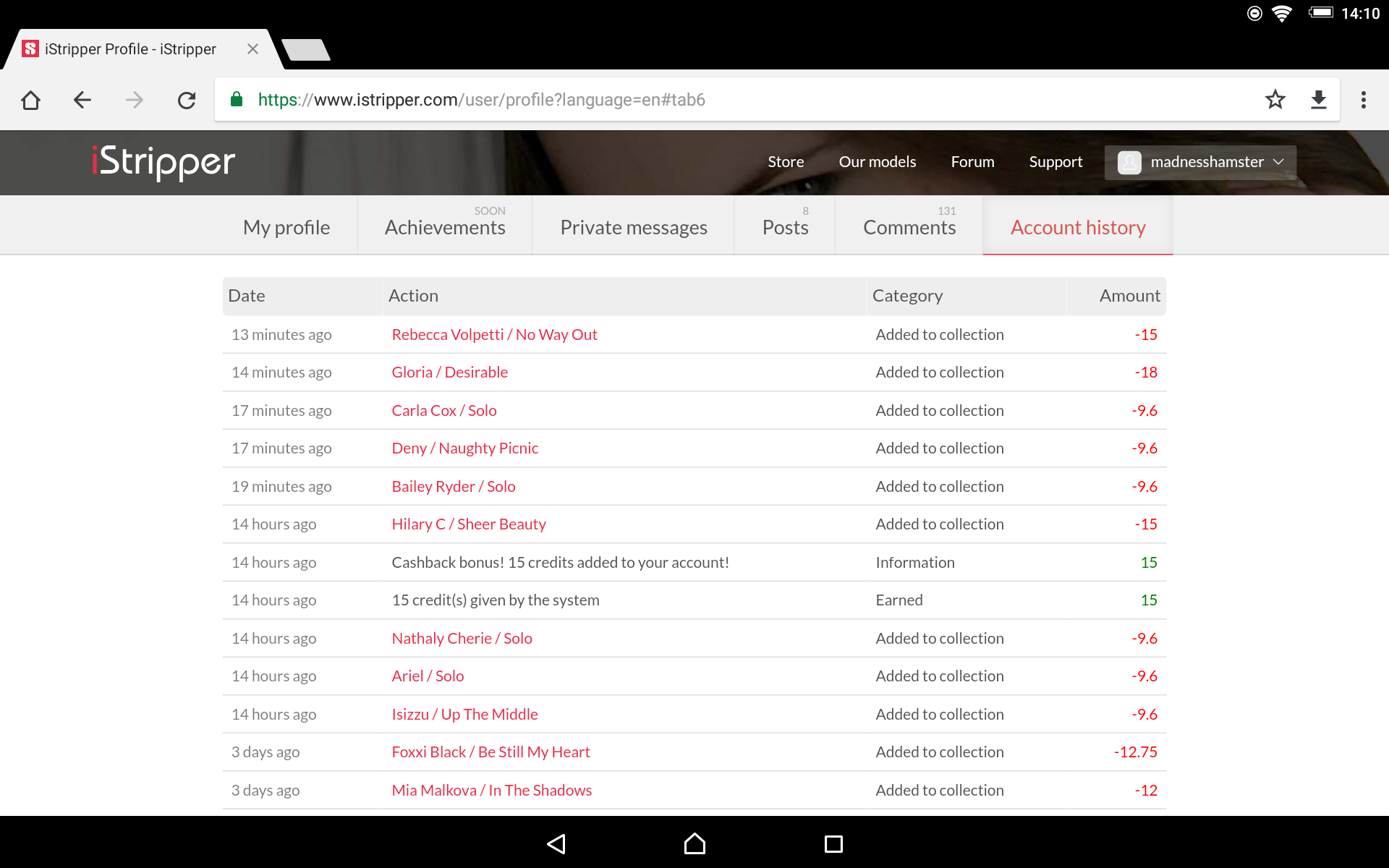Viewport: 1389px width, 868px height.
Task: Switch to the Achievements tab
Action: [x=445, y=227]
